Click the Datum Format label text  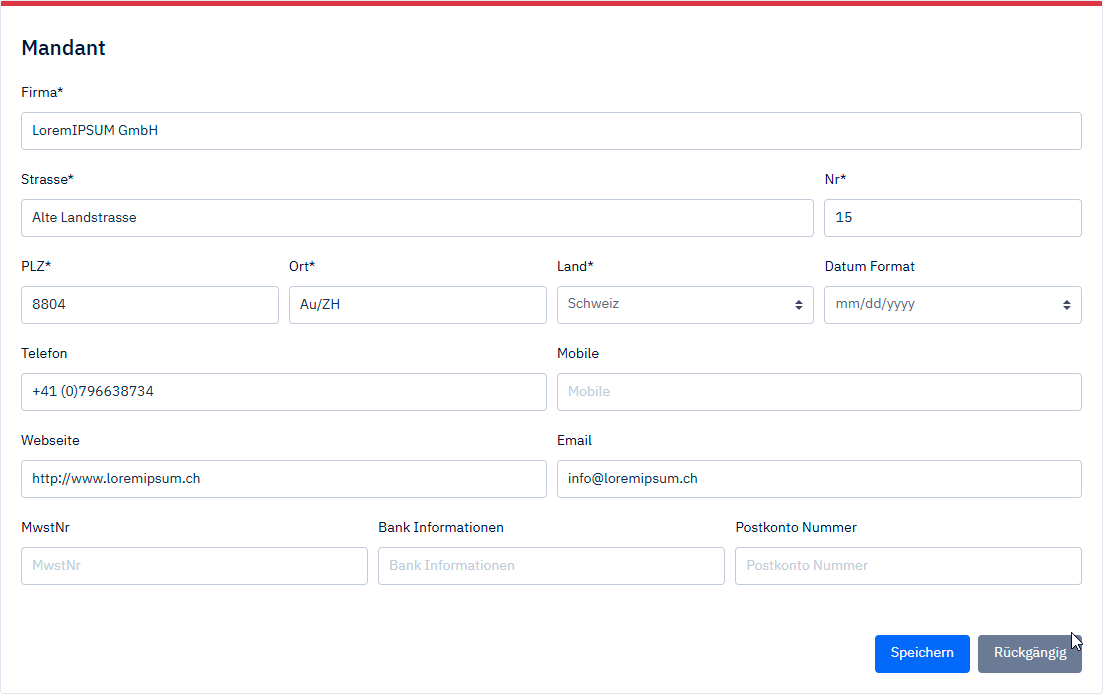[869, 267]
